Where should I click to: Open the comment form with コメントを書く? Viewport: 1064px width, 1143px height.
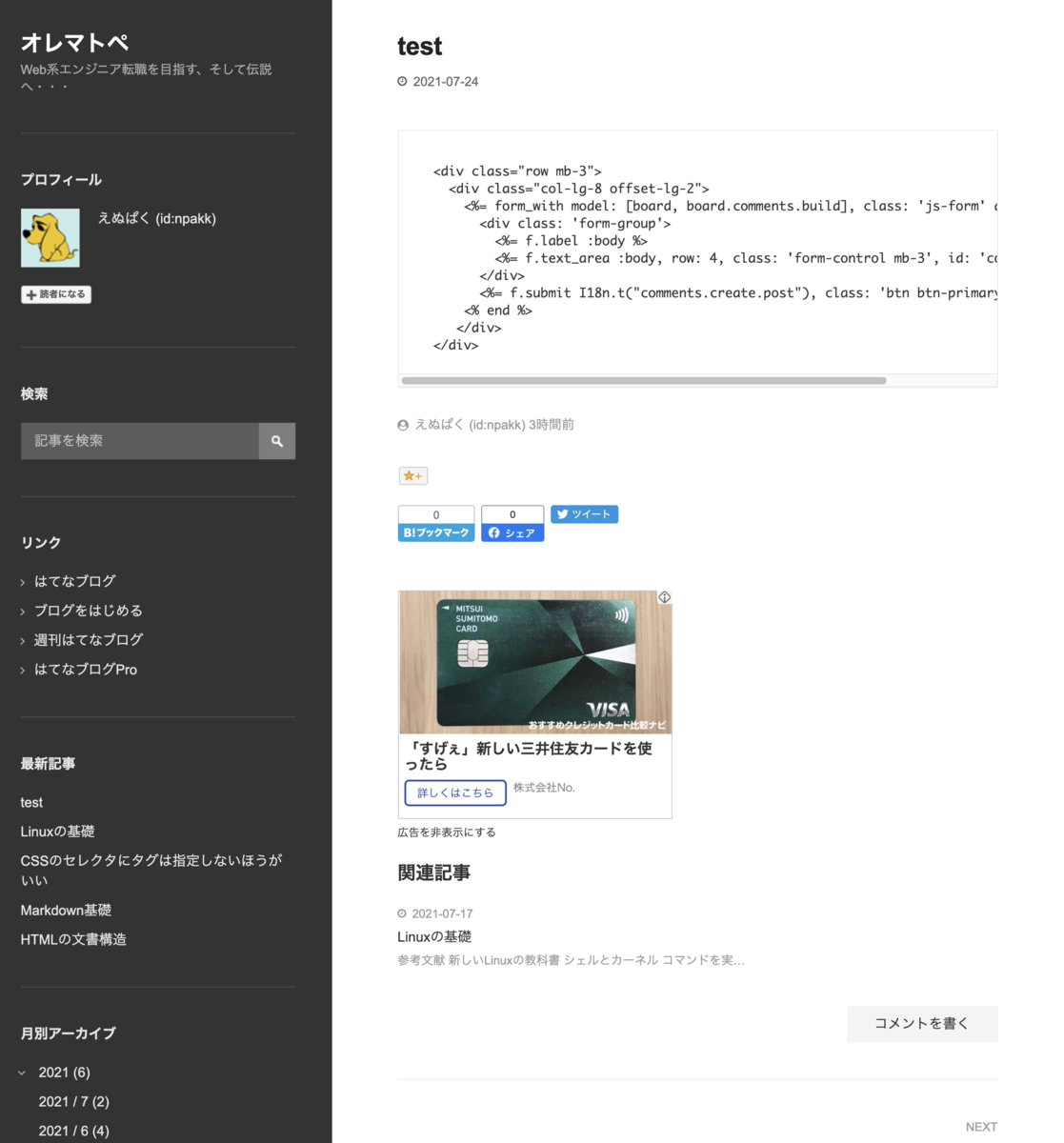921,1023
